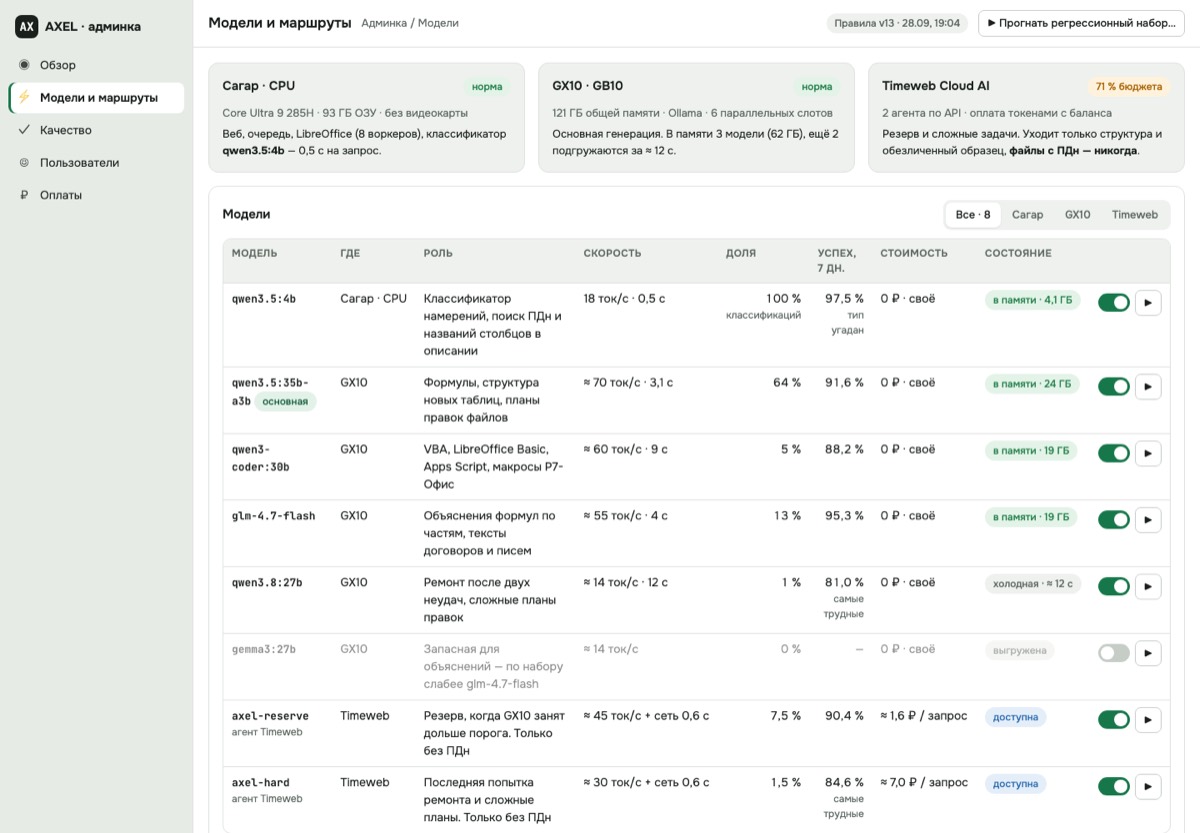Filter models by Сагар tab
The height and width of the screenshot is (833, 1200).
1027,215
